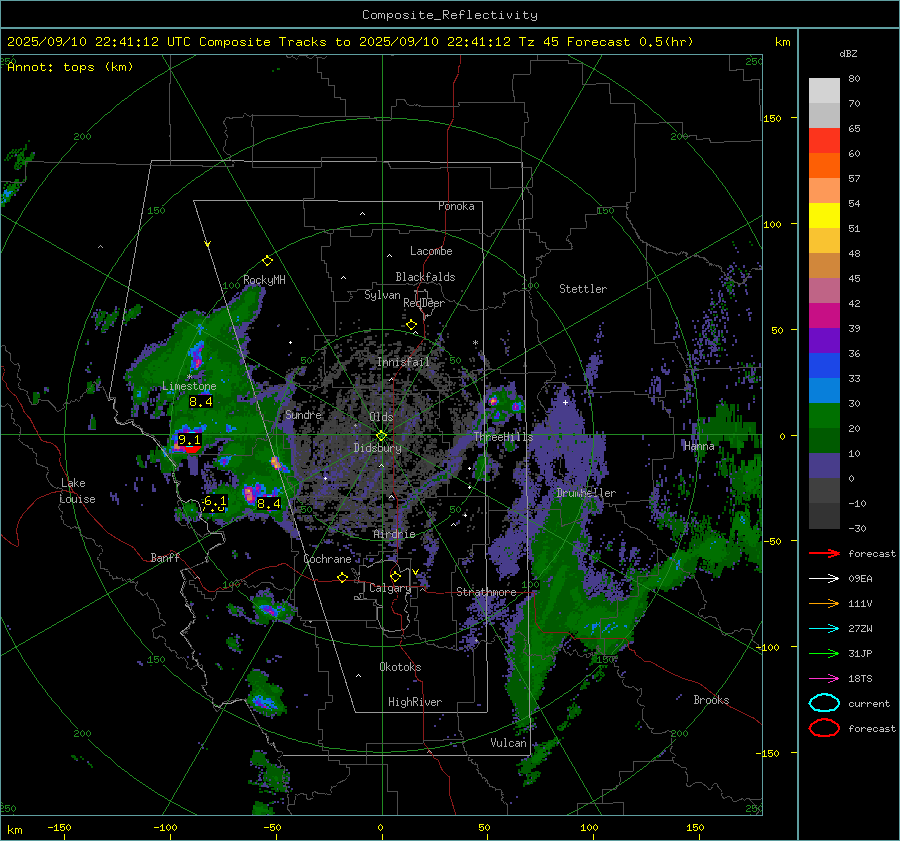Screen dimensions: 900x841
Task: Click the red forecast ellipse icon
Action: coord(824,728)
